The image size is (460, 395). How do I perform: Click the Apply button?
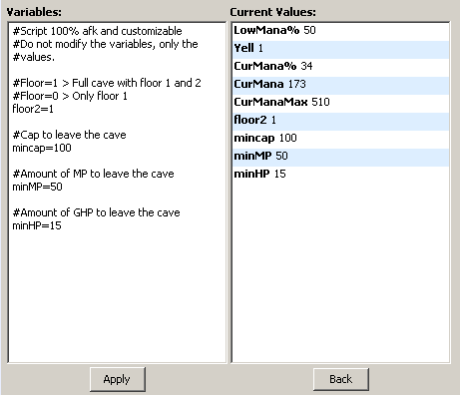click(118, 379)
